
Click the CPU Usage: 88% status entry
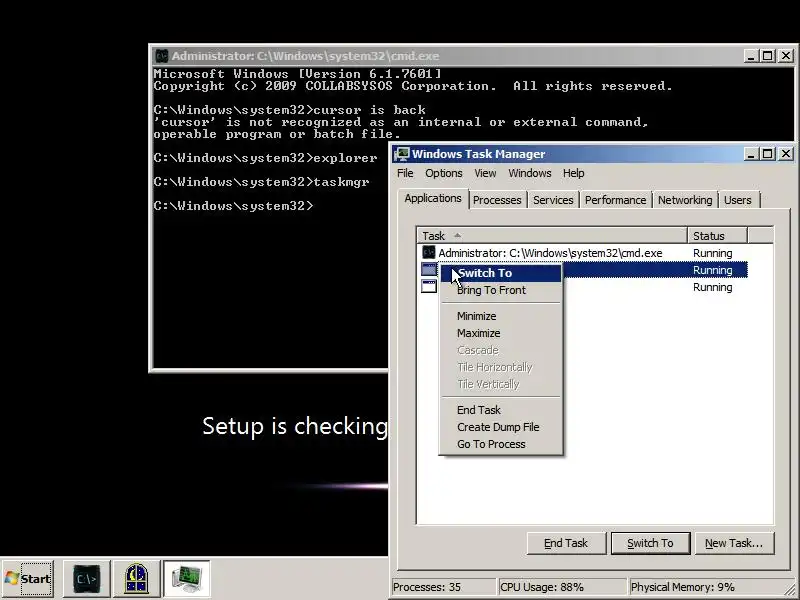tap(562, 587)
